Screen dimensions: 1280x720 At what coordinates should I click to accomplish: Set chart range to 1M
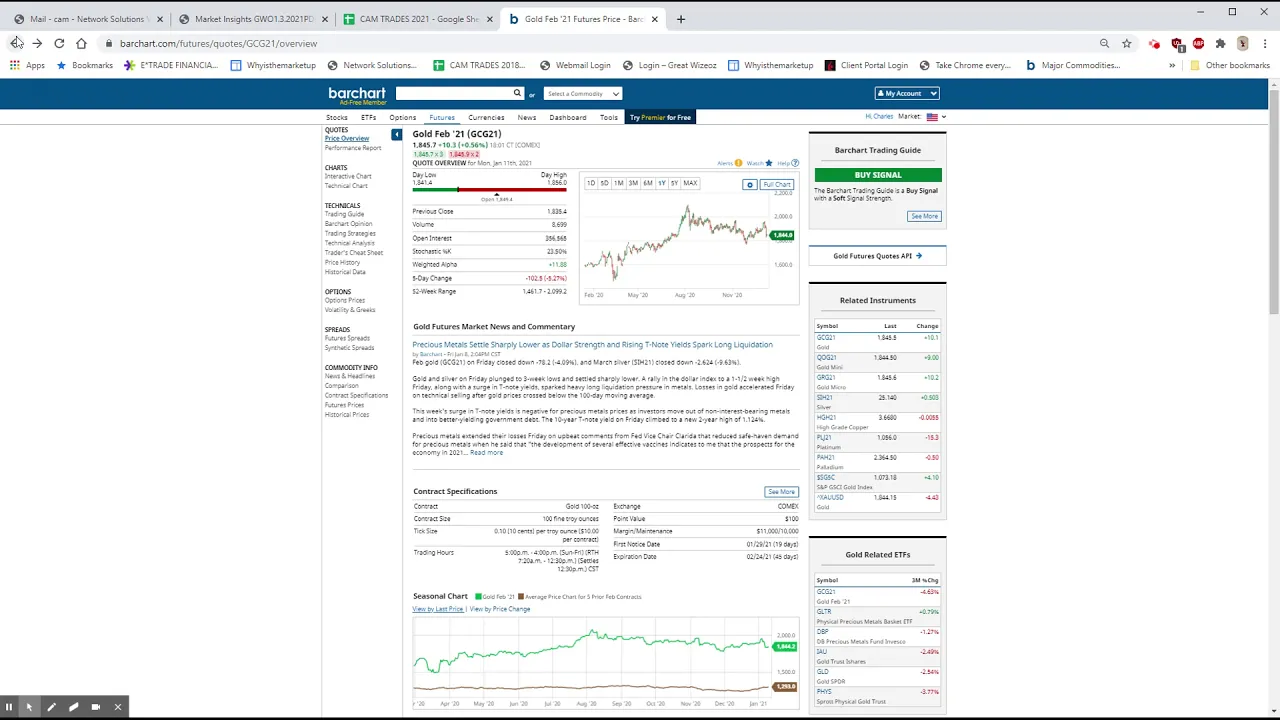[618, 183]
